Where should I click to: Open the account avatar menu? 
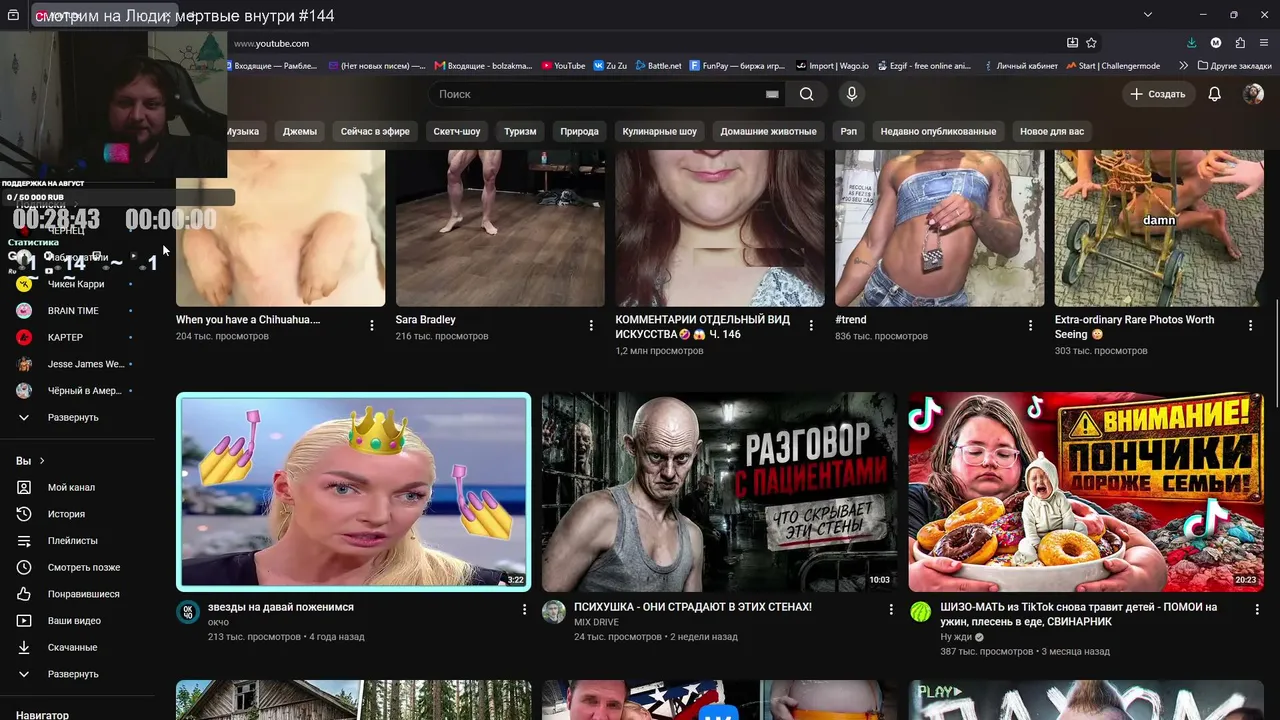tap(1253, 94)
